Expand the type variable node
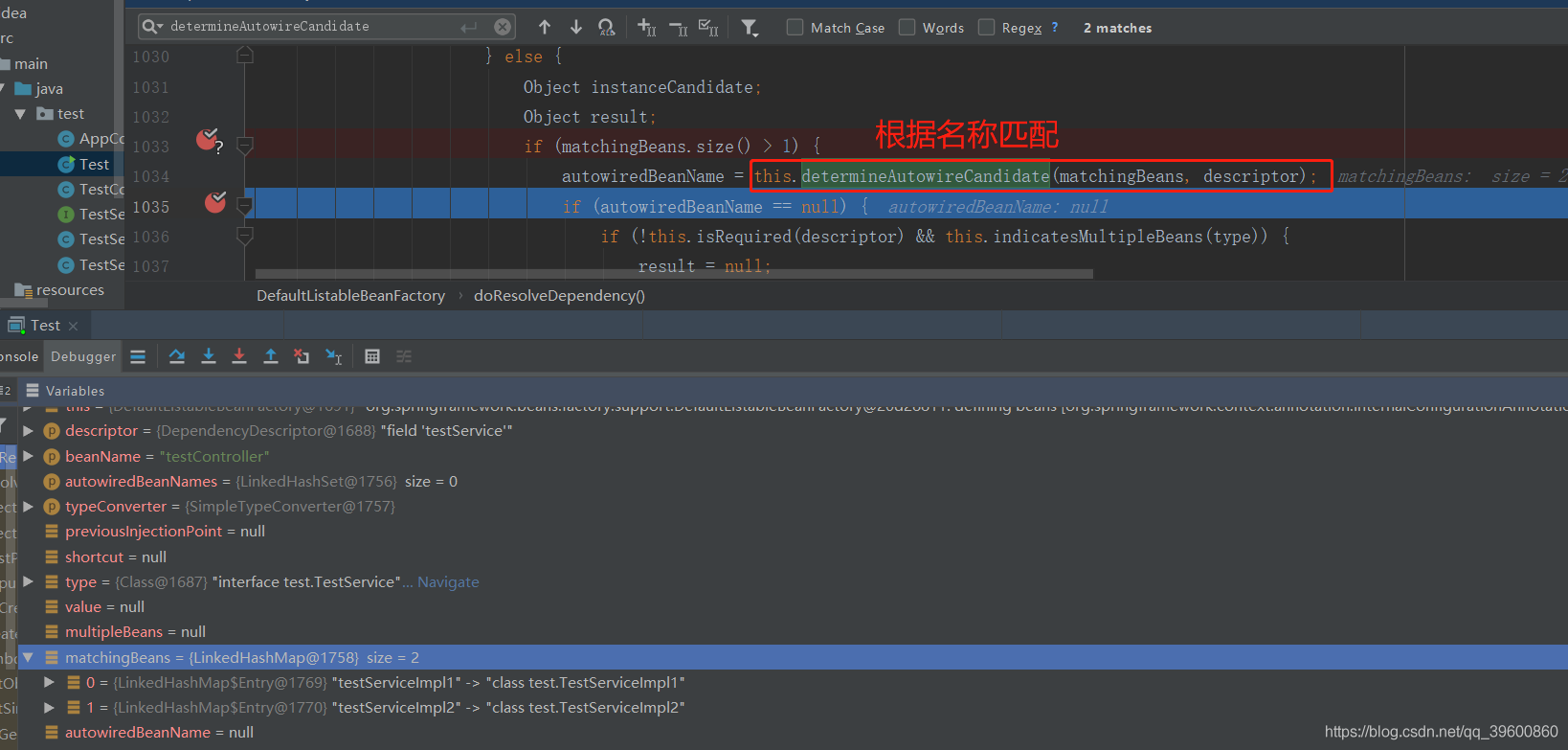 (x=29, y=581)
